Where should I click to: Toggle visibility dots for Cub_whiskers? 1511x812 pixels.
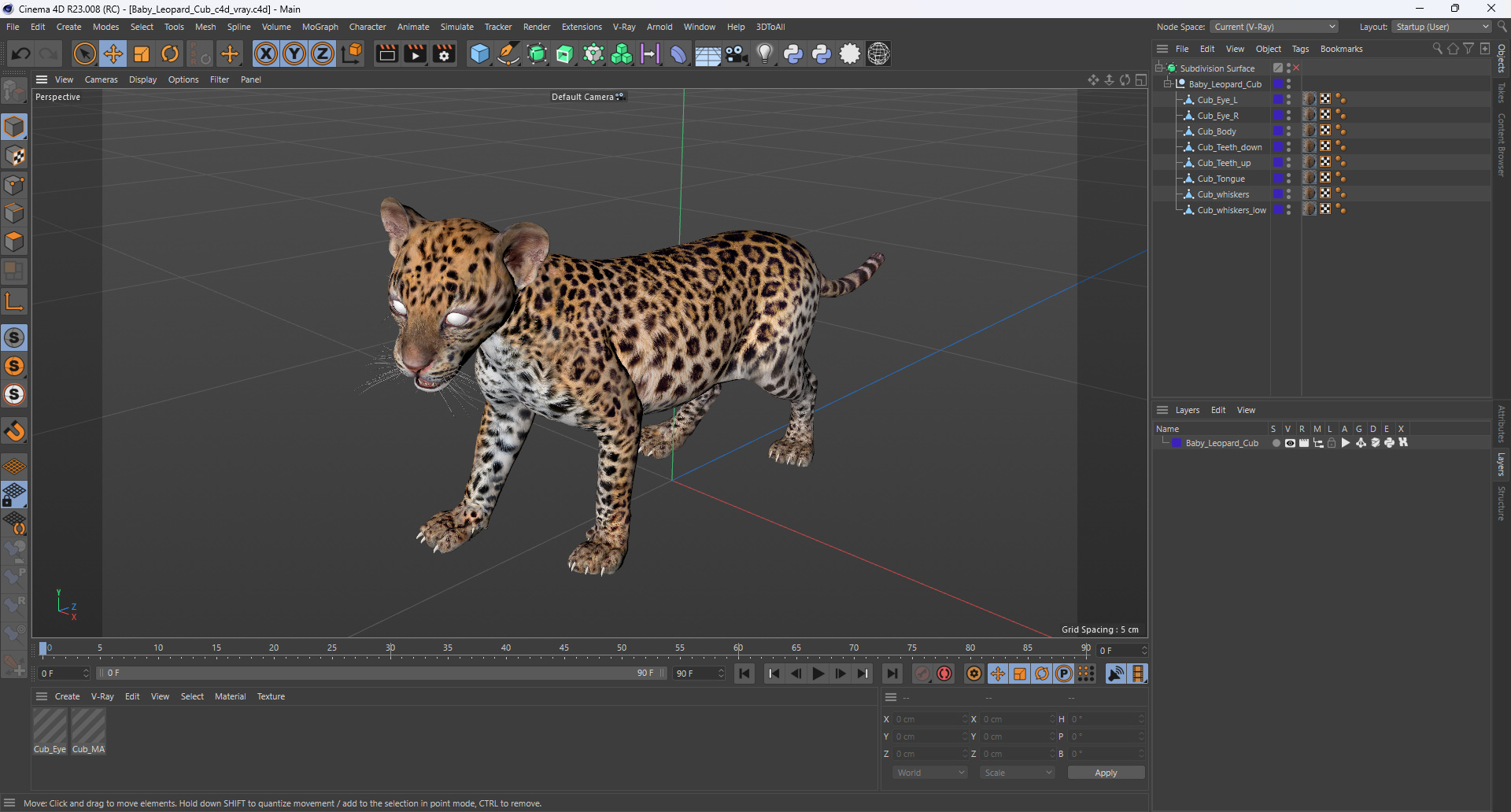click(x=1288, y=194)
